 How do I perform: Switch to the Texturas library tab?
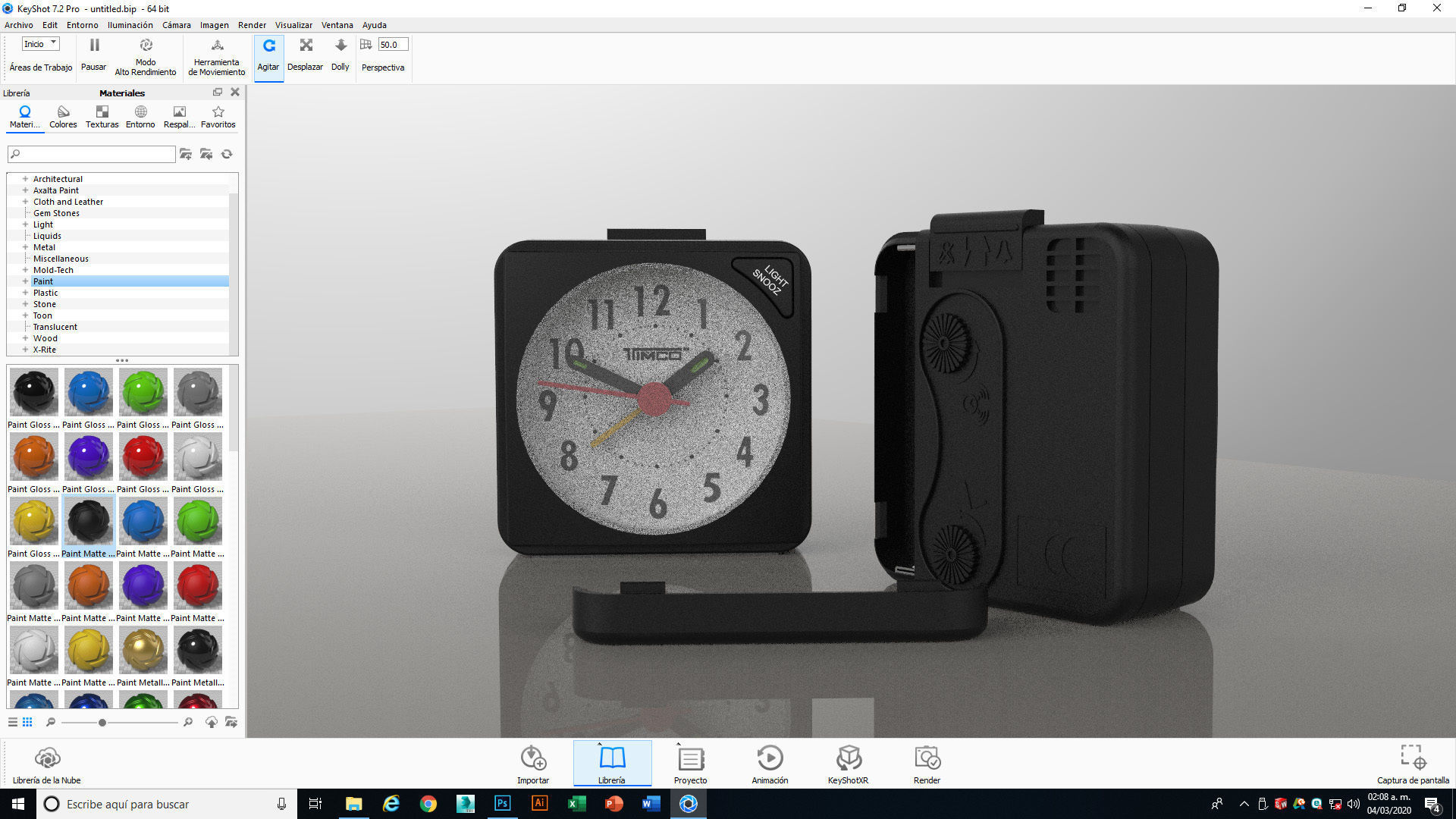pyautogui.click(x=102, y=117)
